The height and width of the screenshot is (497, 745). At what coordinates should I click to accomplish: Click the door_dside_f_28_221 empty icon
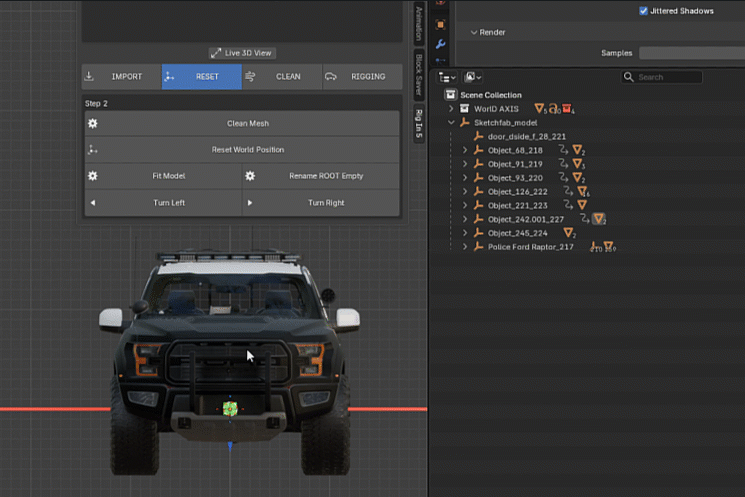[478, 136]
